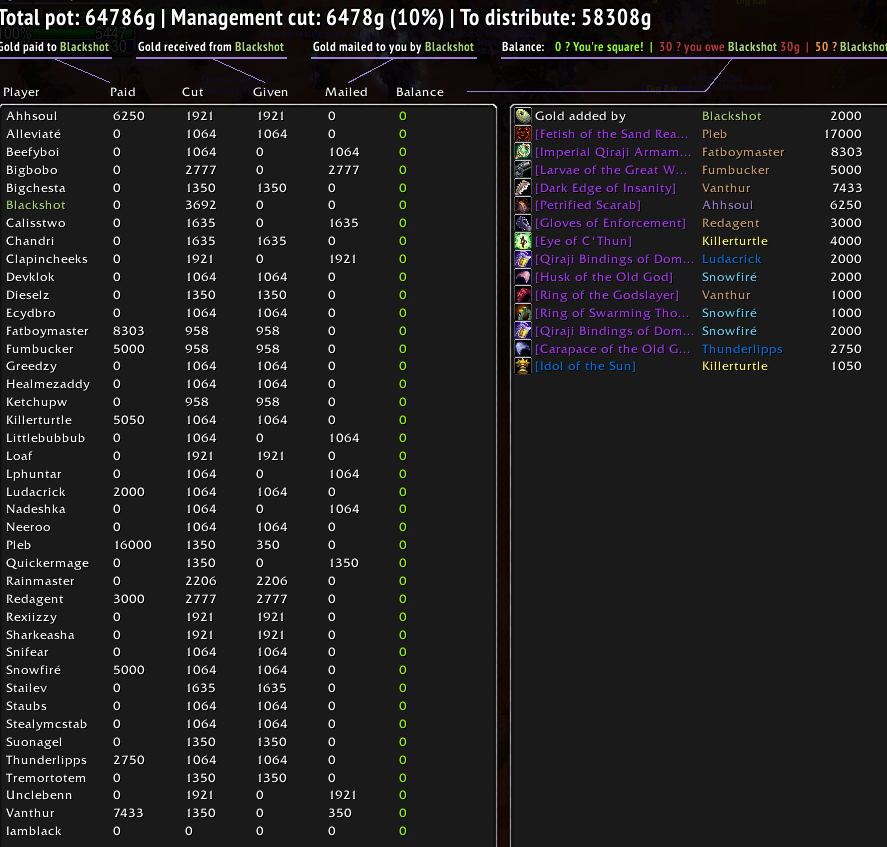Open the [Dark Edge of Insanity] item link
This screenshot has width=887, height=847.
(x=605, y=188)
